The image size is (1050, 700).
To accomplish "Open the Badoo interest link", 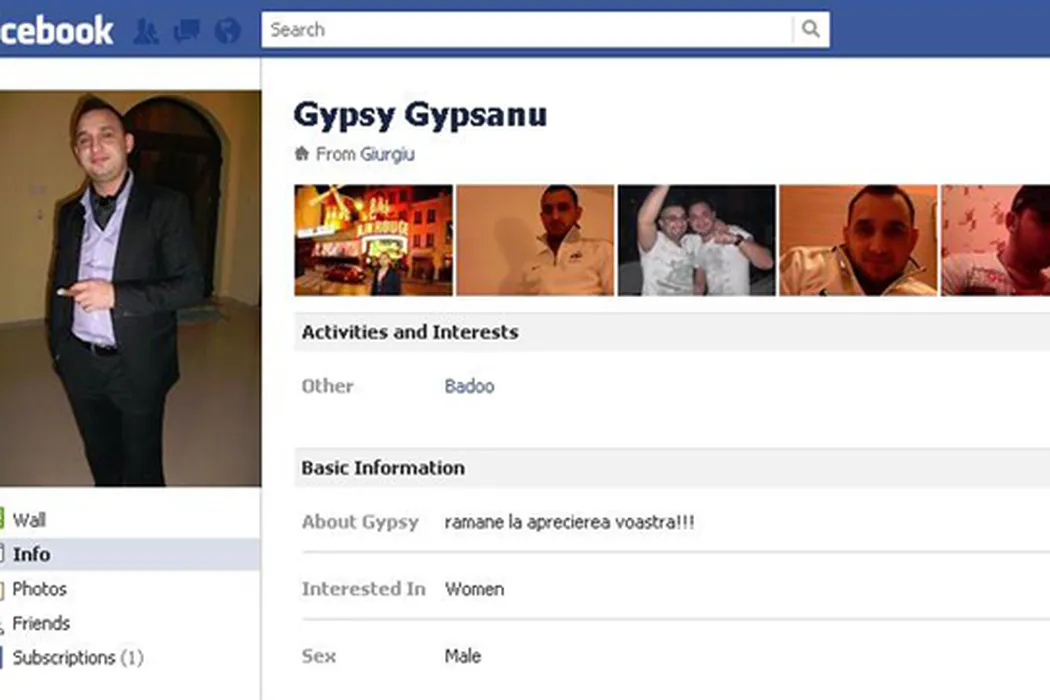I will pos(469,387).
